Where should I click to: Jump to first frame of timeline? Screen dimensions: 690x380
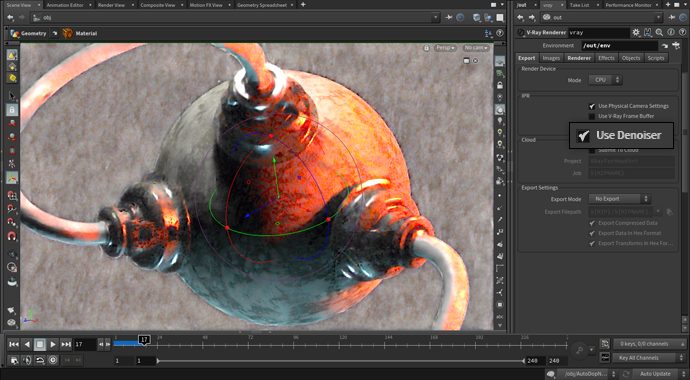(14, 344)
